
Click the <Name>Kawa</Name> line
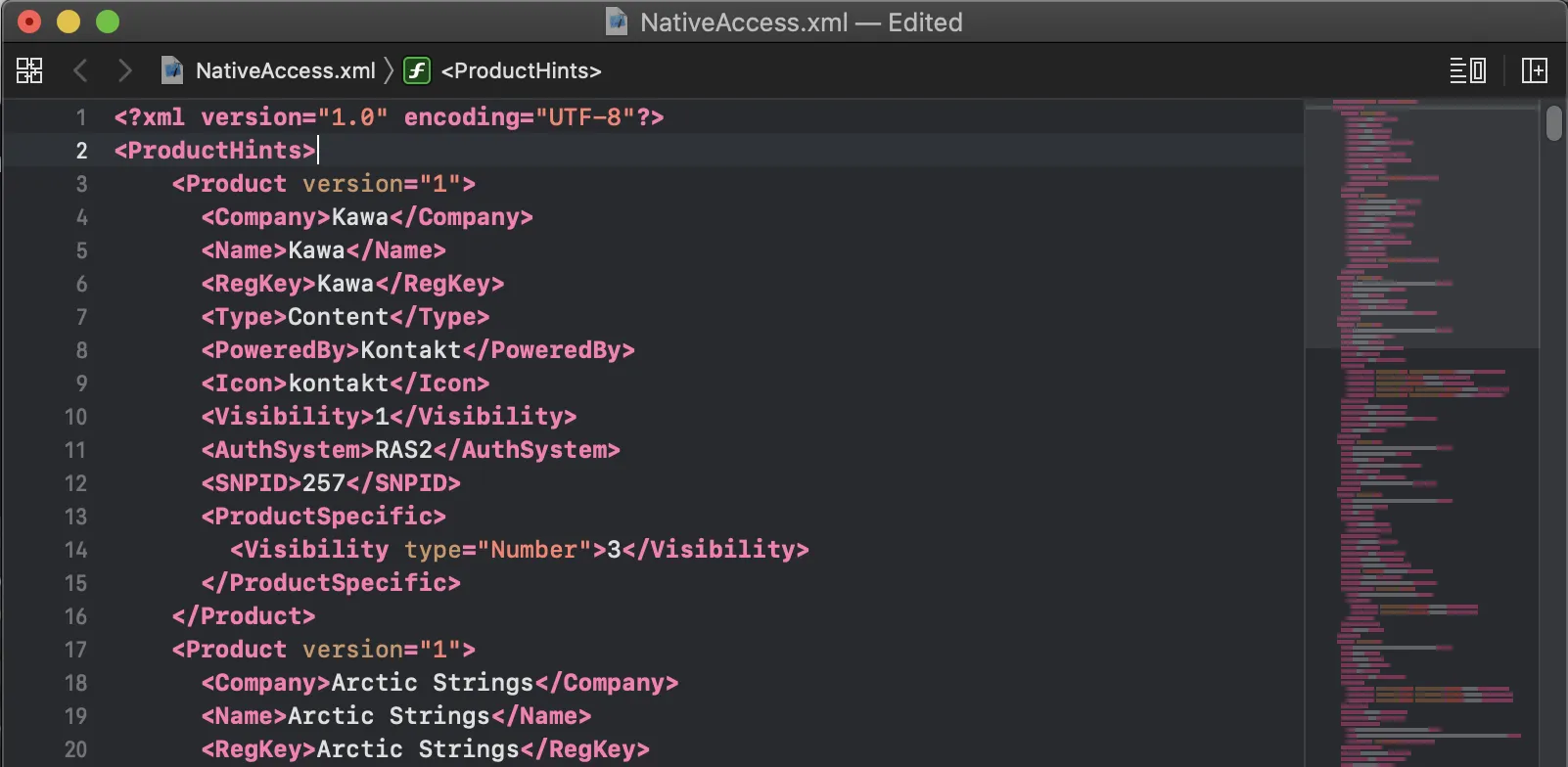click(324, 250)
